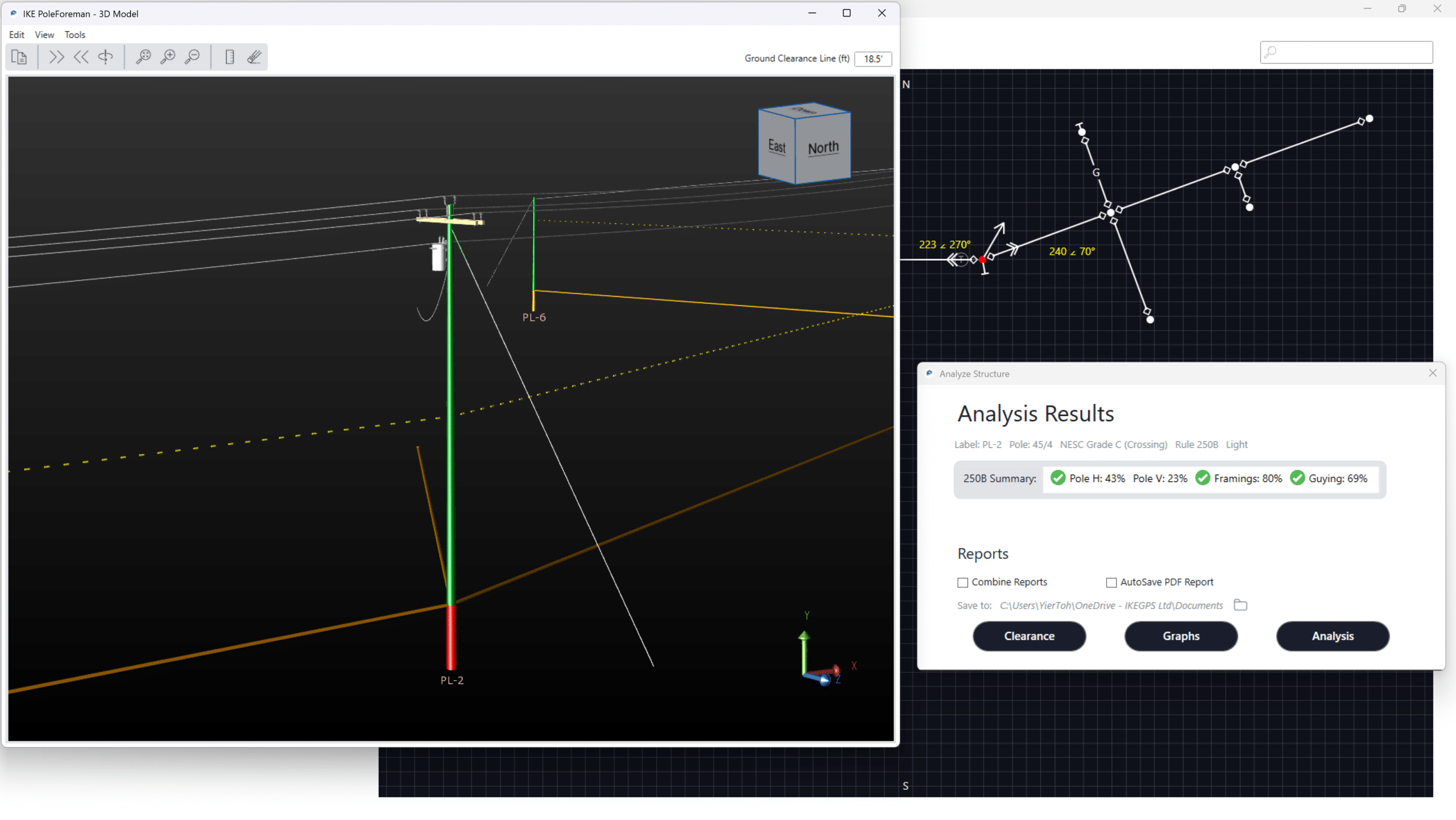Maximize the 3D Model window
This screenshot has width=1456, height=820.
[x=846, y=13]
